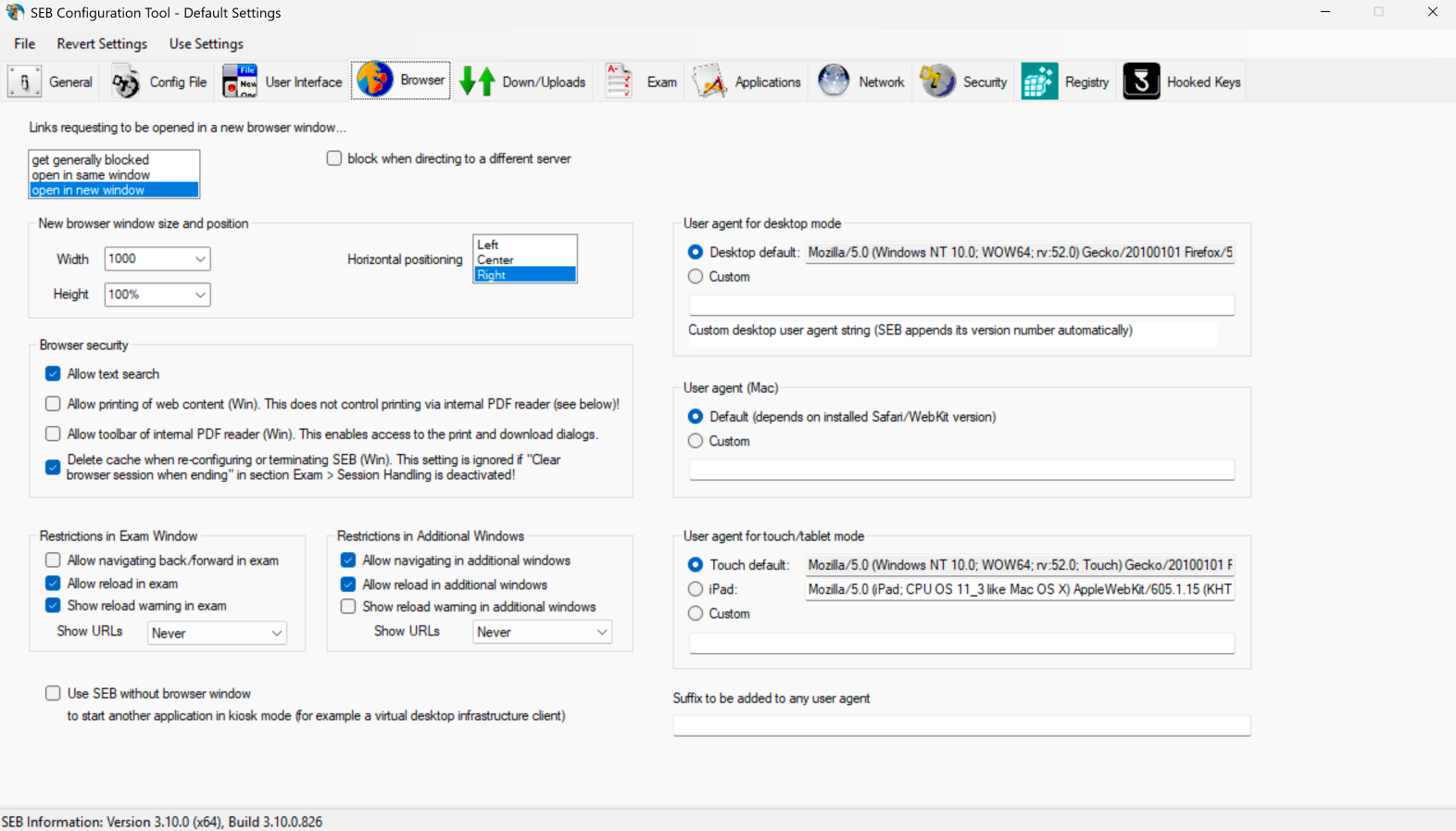1456x831 pixels.
Task: Click the General tab icon
Action: click(x=25, y=82)
